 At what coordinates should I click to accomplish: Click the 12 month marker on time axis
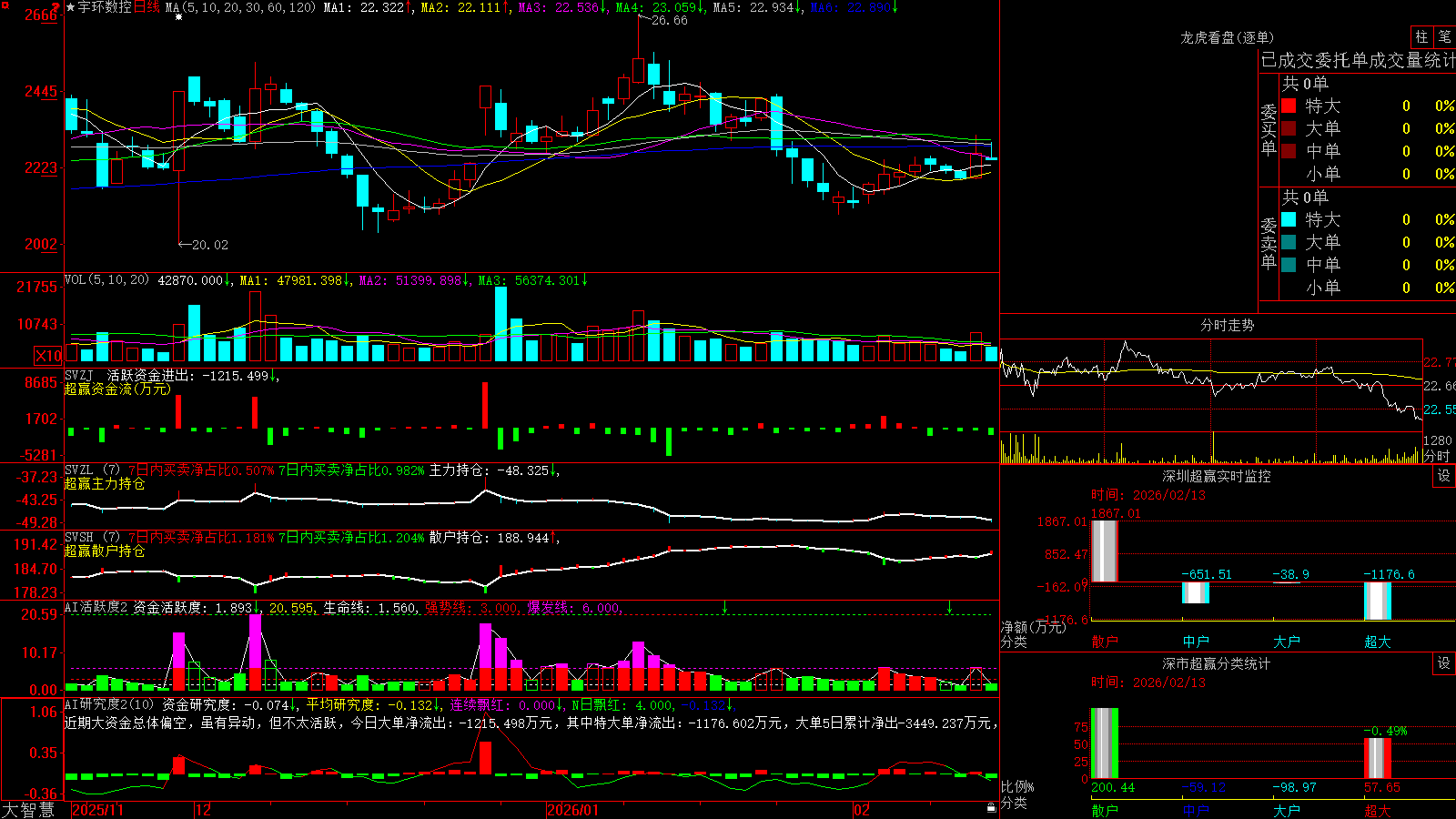tap(204, 810)
